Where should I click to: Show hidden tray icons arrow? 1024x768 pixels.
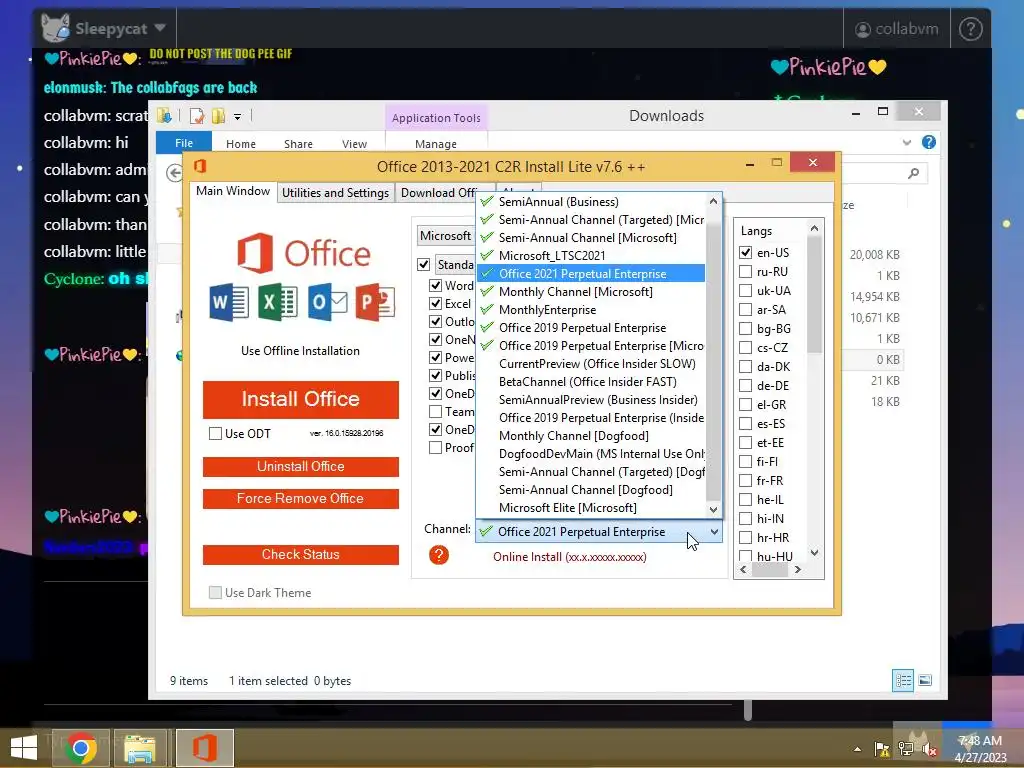857,750
